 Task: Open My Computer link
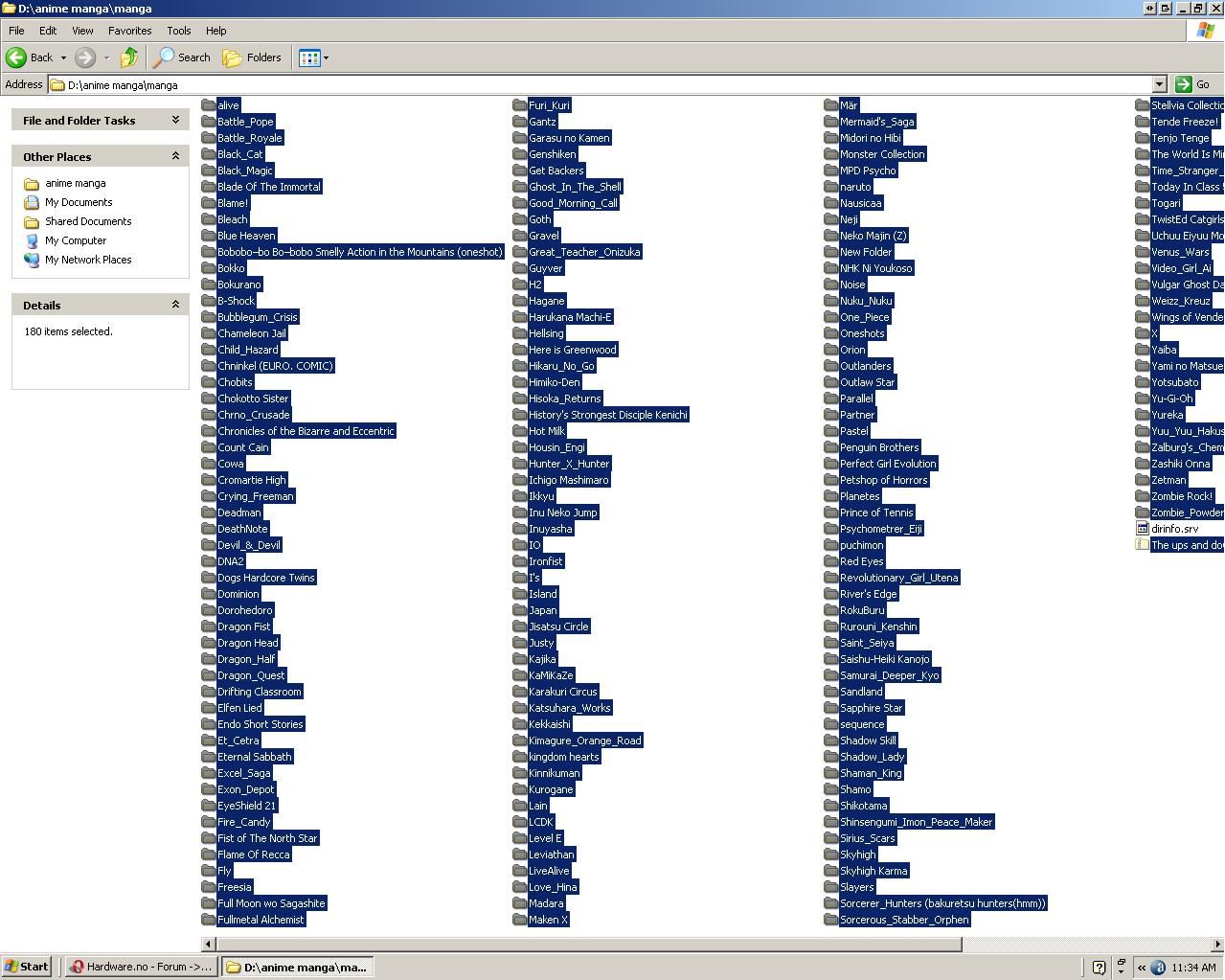coord(76,240)
